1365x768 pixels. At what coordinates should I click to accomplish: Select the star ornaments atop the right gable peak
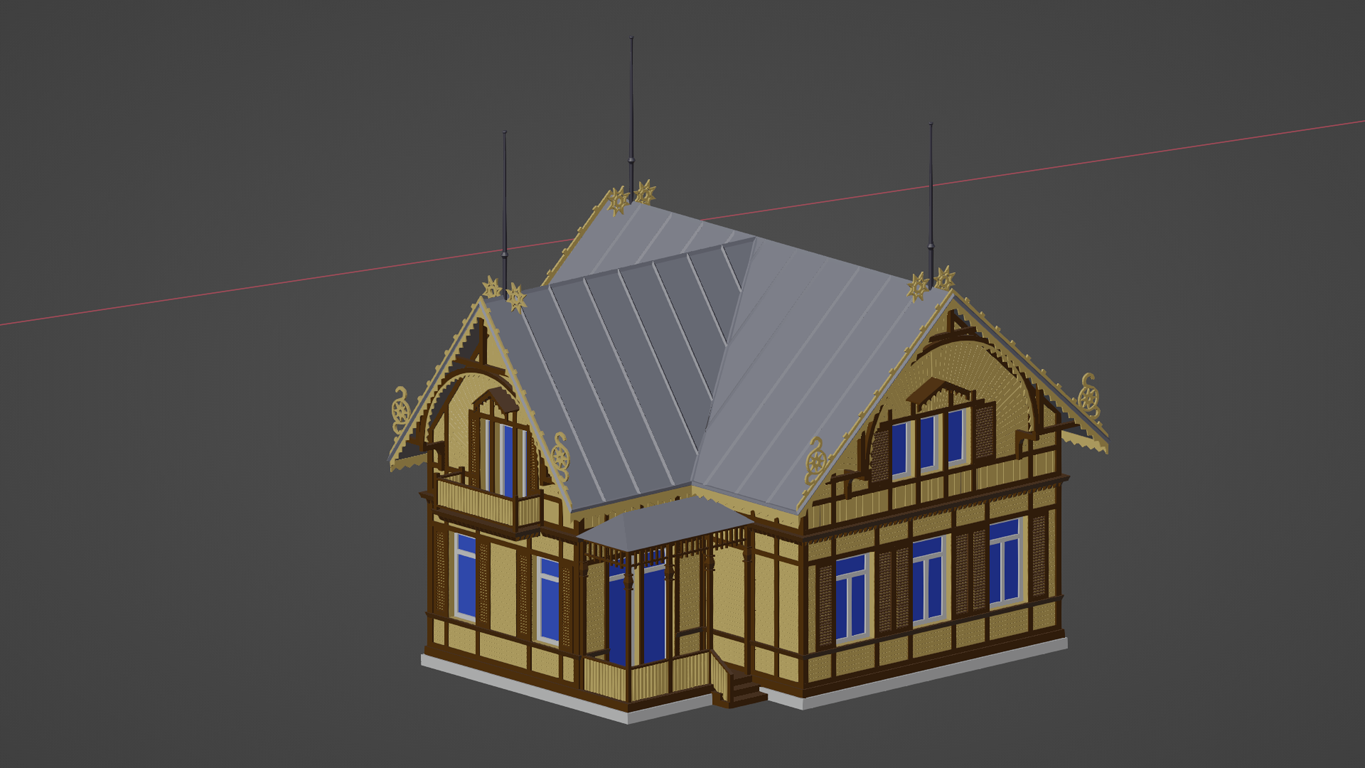tap(931, 282)
